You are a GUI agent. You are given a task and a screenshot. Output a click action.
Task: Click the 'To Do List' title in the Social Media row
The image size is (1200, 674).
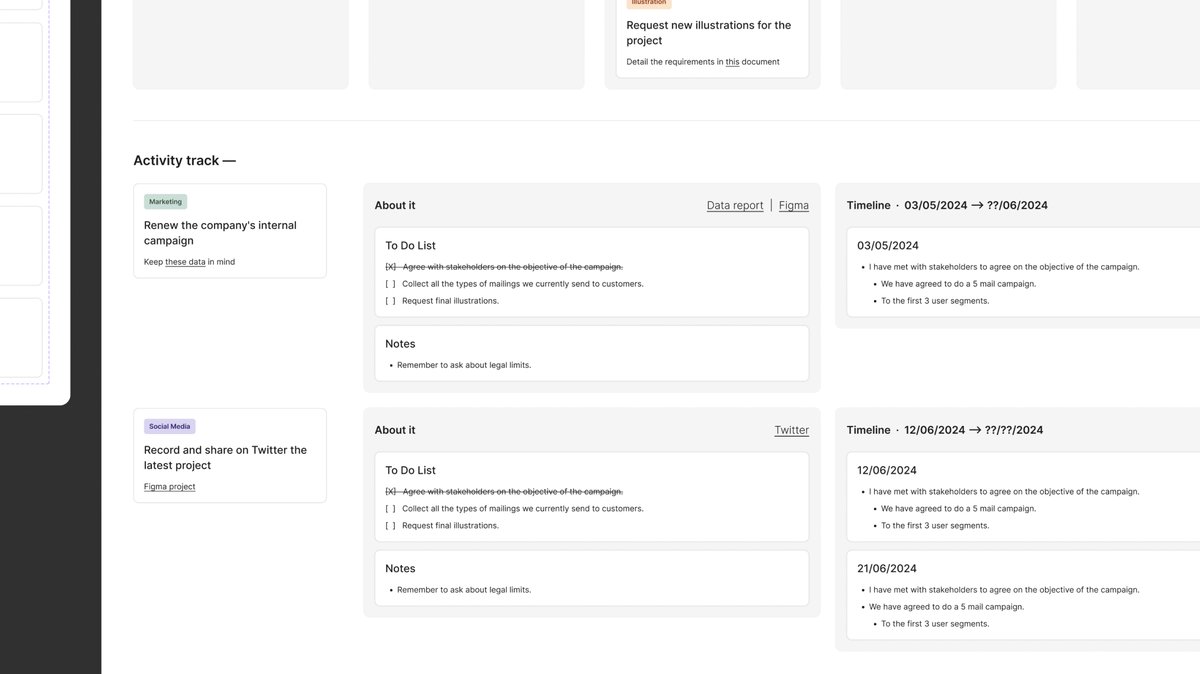[x=411, y=470]
